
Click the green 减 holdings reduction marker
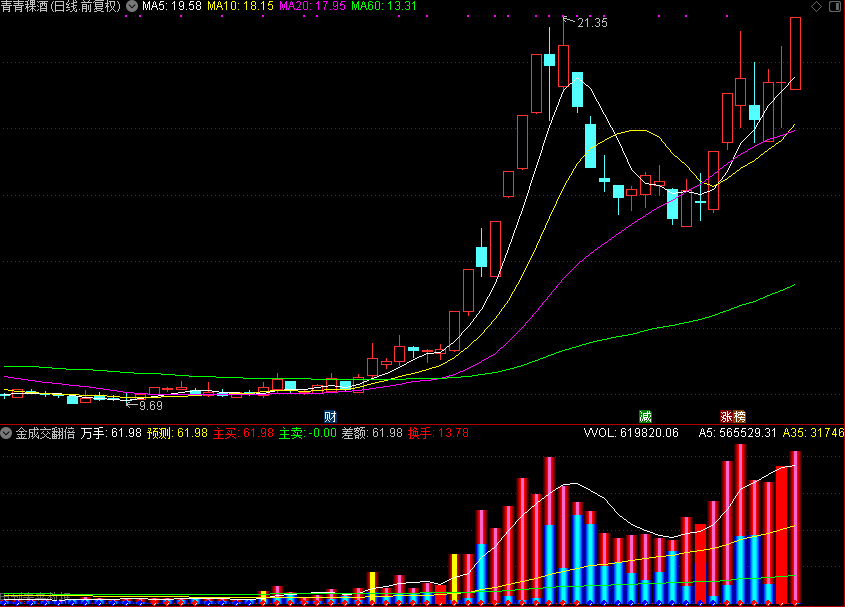[646, 415]
